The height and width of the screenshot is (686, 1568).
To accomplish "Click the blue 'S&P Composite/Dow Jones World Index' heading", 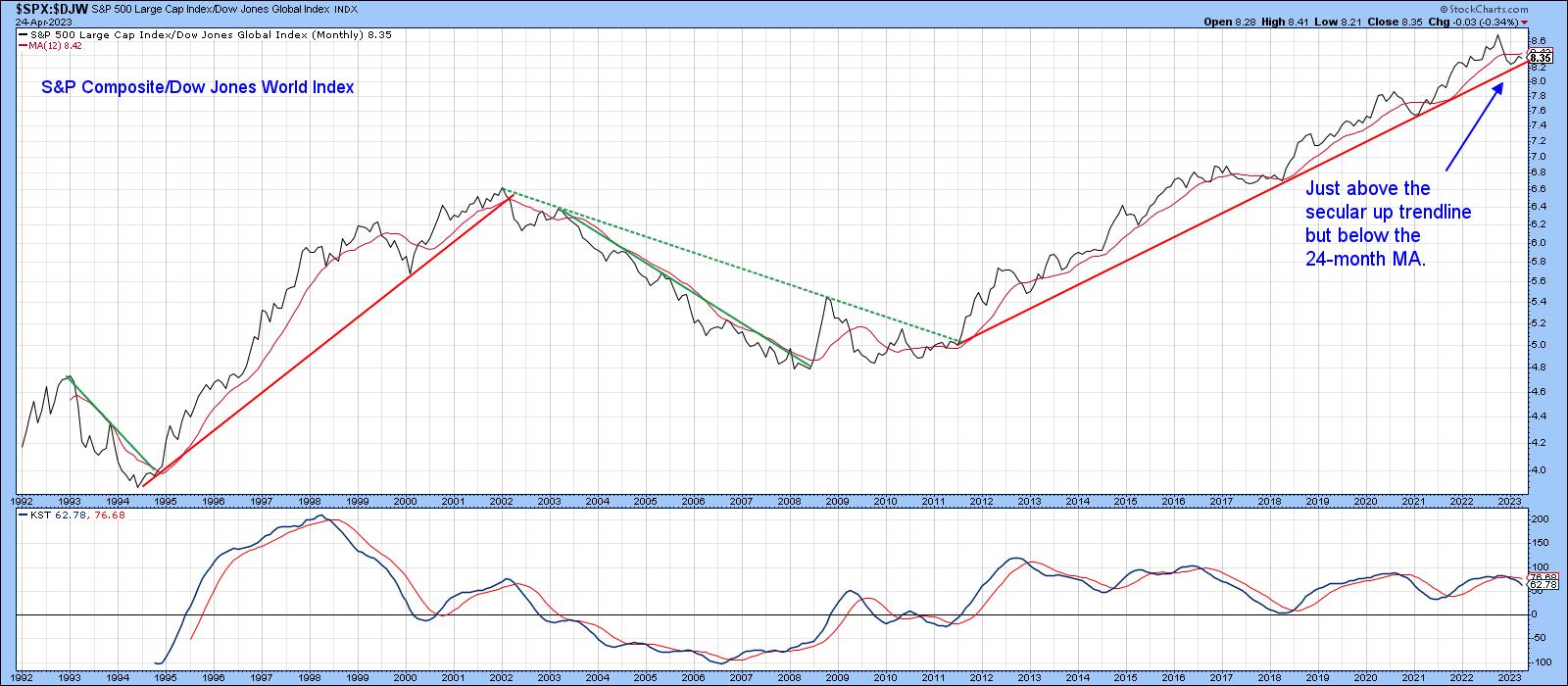I will 198,87.
